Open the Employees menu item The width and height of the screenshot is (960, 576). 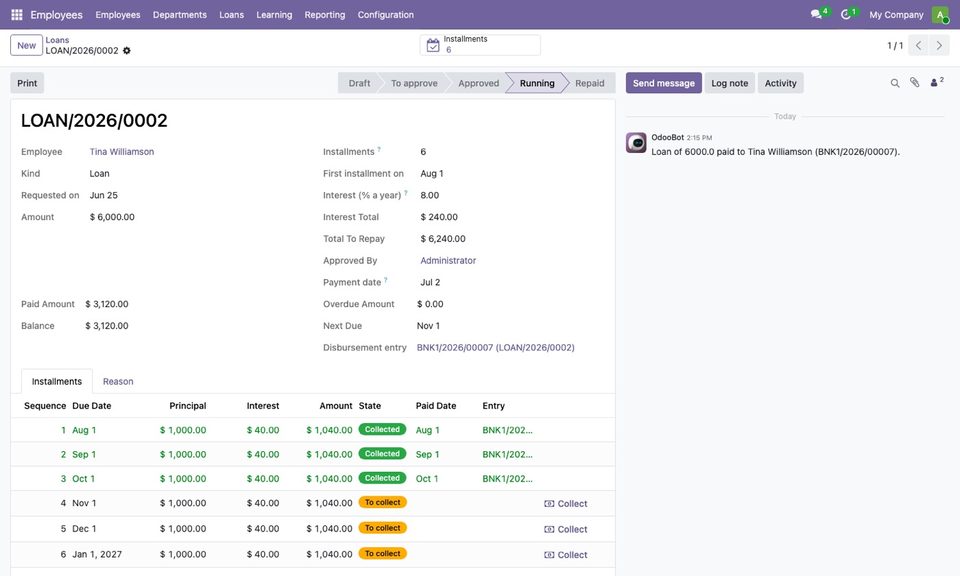coord(118,15)
